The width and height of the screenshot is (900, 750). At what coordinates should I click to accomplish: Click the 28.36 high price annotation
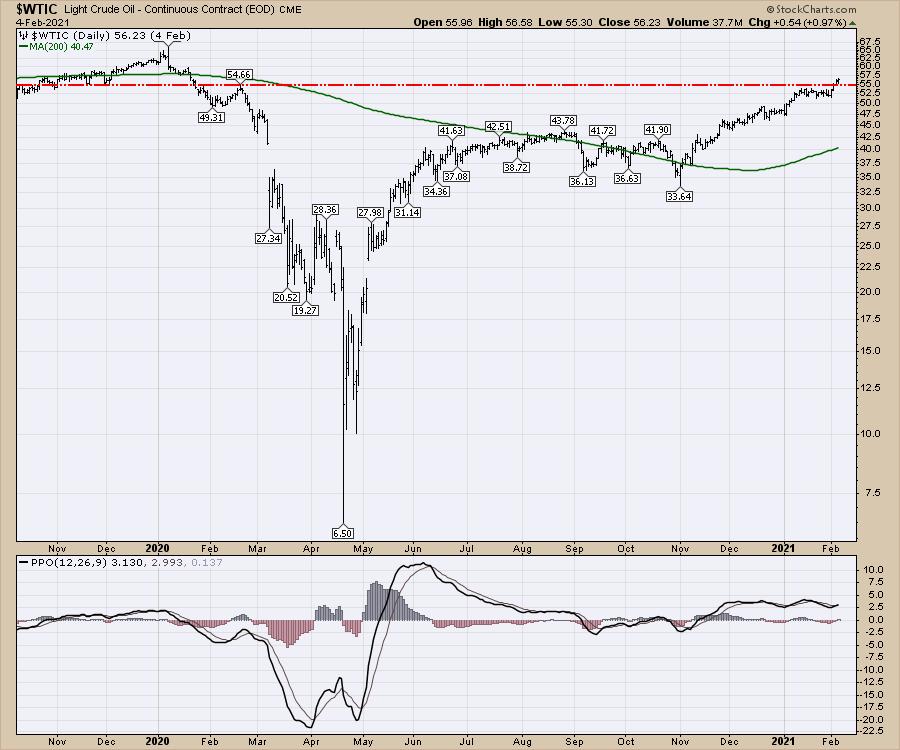tap(325, 209)
